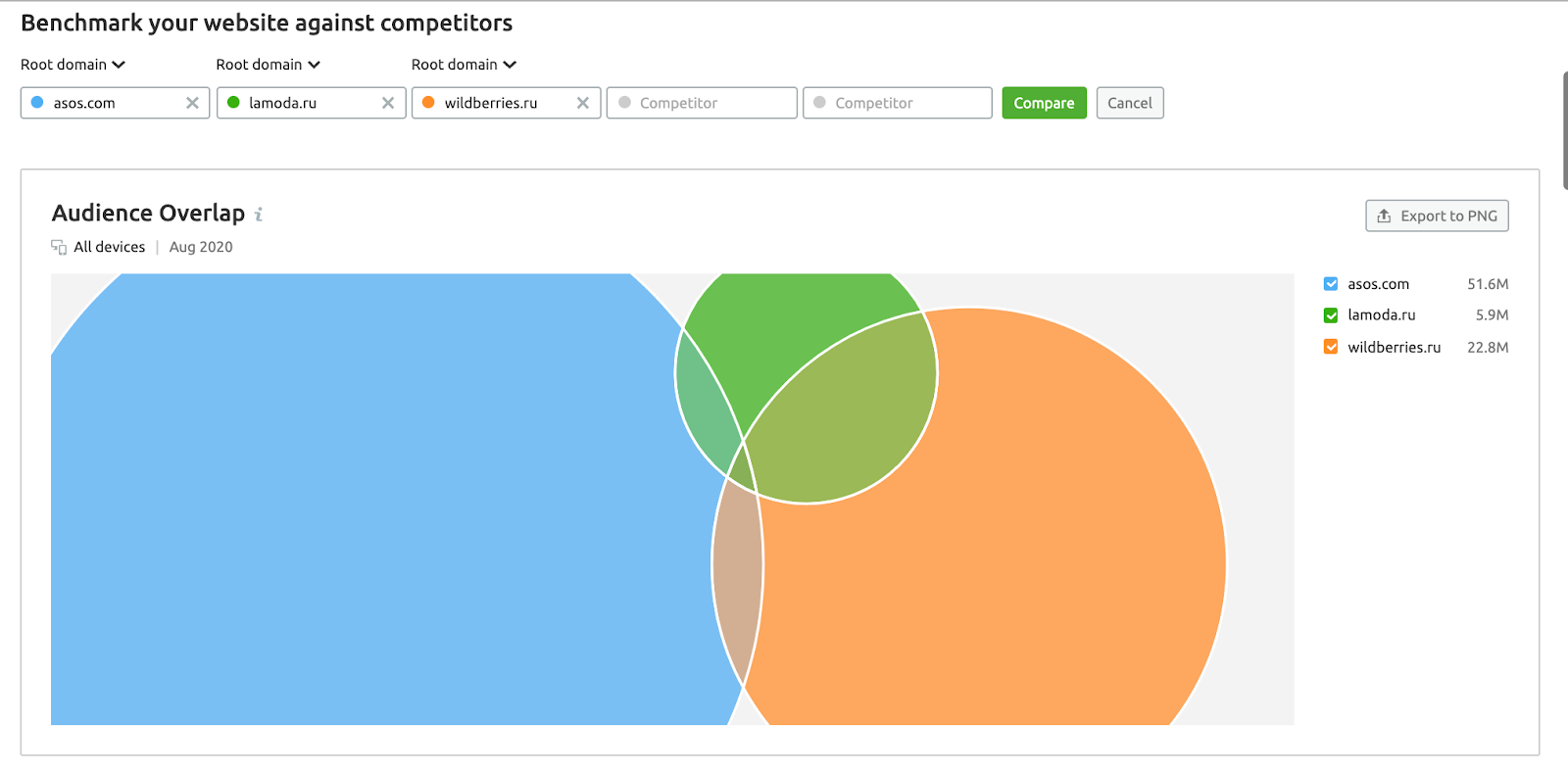Focus the first empty Competitor field
1568x770 pixels.
click(x=702, y=103)
